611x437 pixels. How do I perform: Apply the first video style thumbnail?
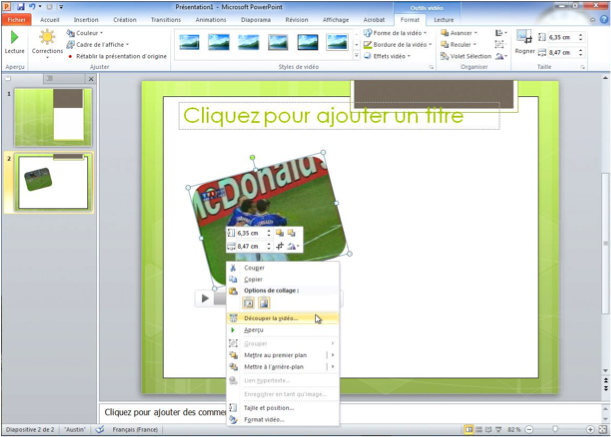point(189,42)
